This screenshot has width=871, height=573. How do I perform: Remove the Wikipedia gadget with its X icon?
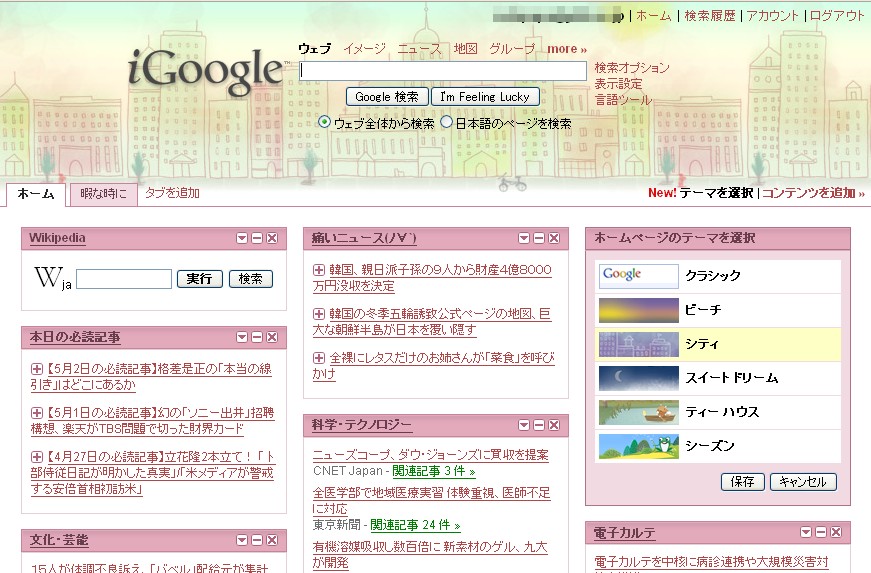[272, 238]
